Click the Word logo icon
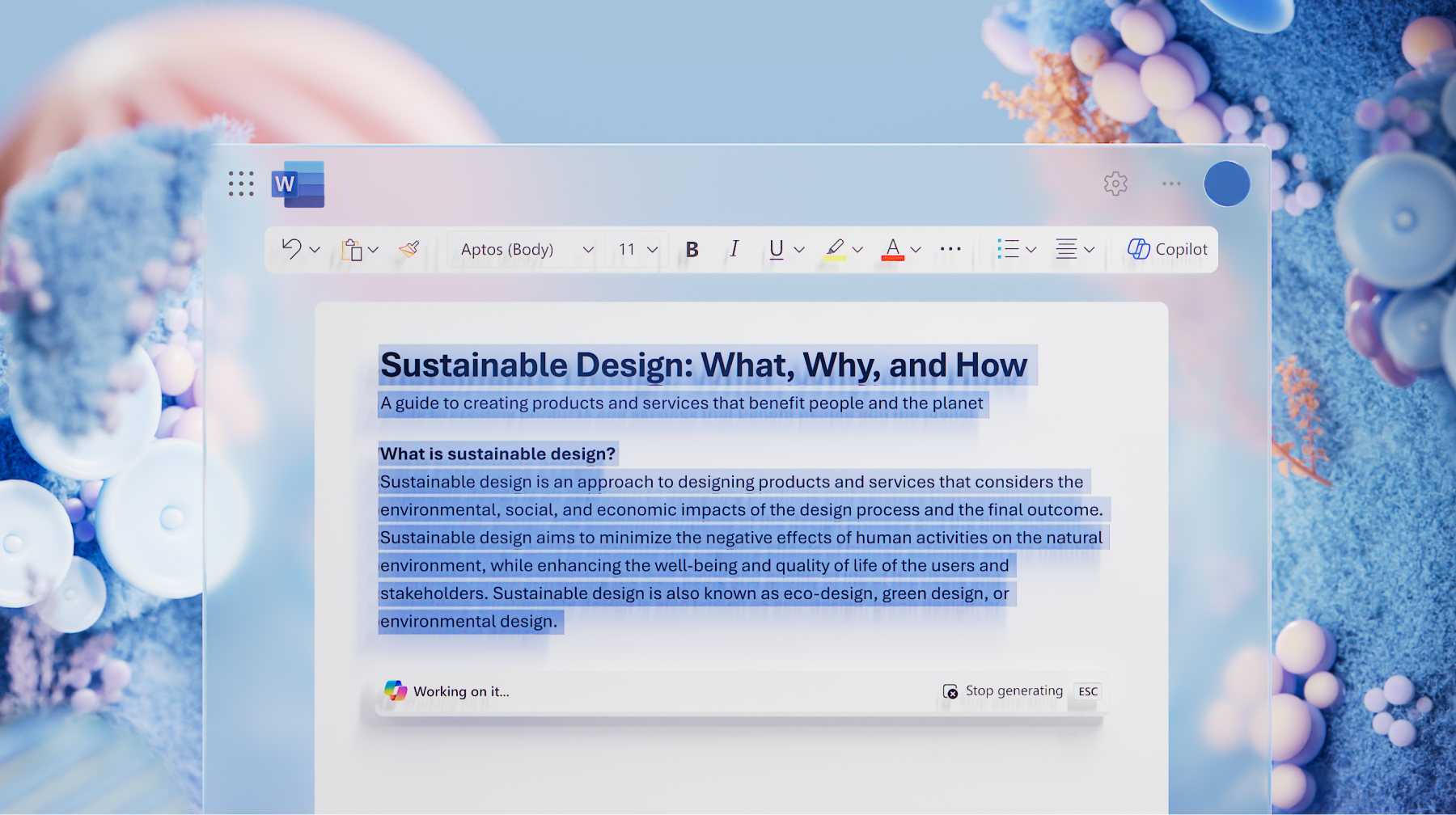This screenshot has width=1456, height=815. (x=298, y=184)
